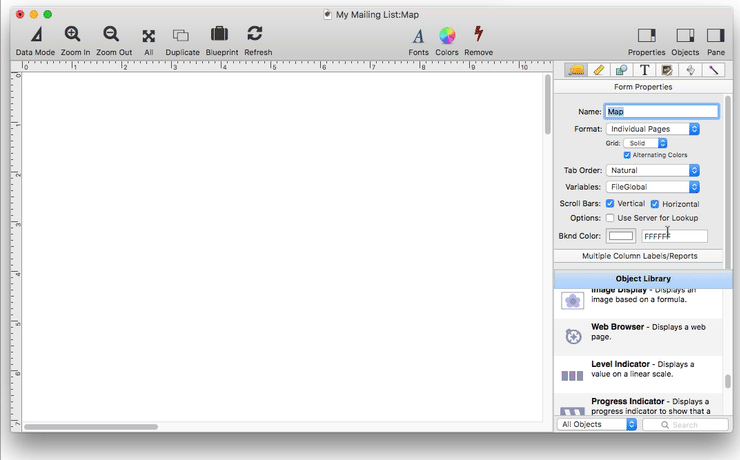Select the diamond-shaped inspector tab
740x460 pixels.
coord(690,70)
